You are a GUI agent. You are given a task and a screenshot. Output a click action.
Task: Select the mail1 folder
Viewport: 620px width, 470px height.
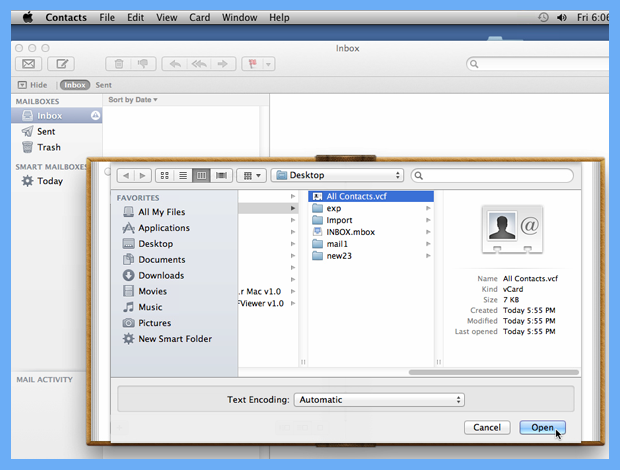(371, 244)
